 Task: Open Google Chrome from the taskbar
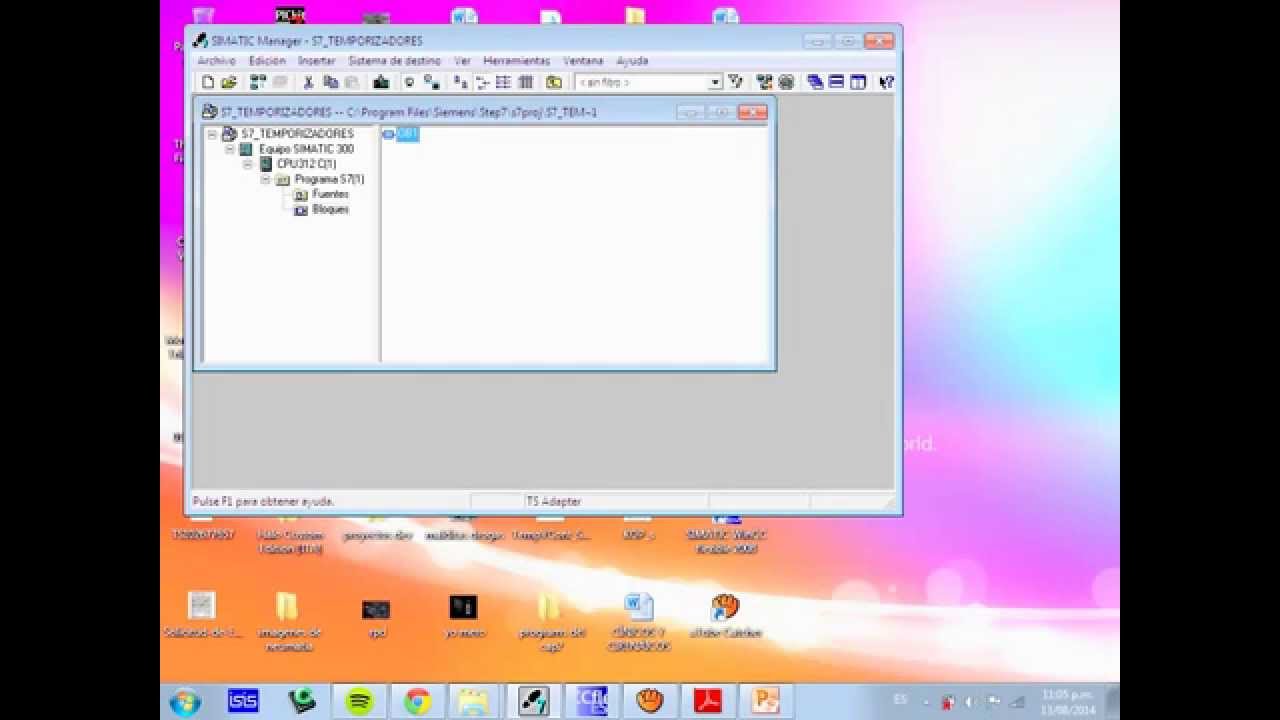coord(418,702)
